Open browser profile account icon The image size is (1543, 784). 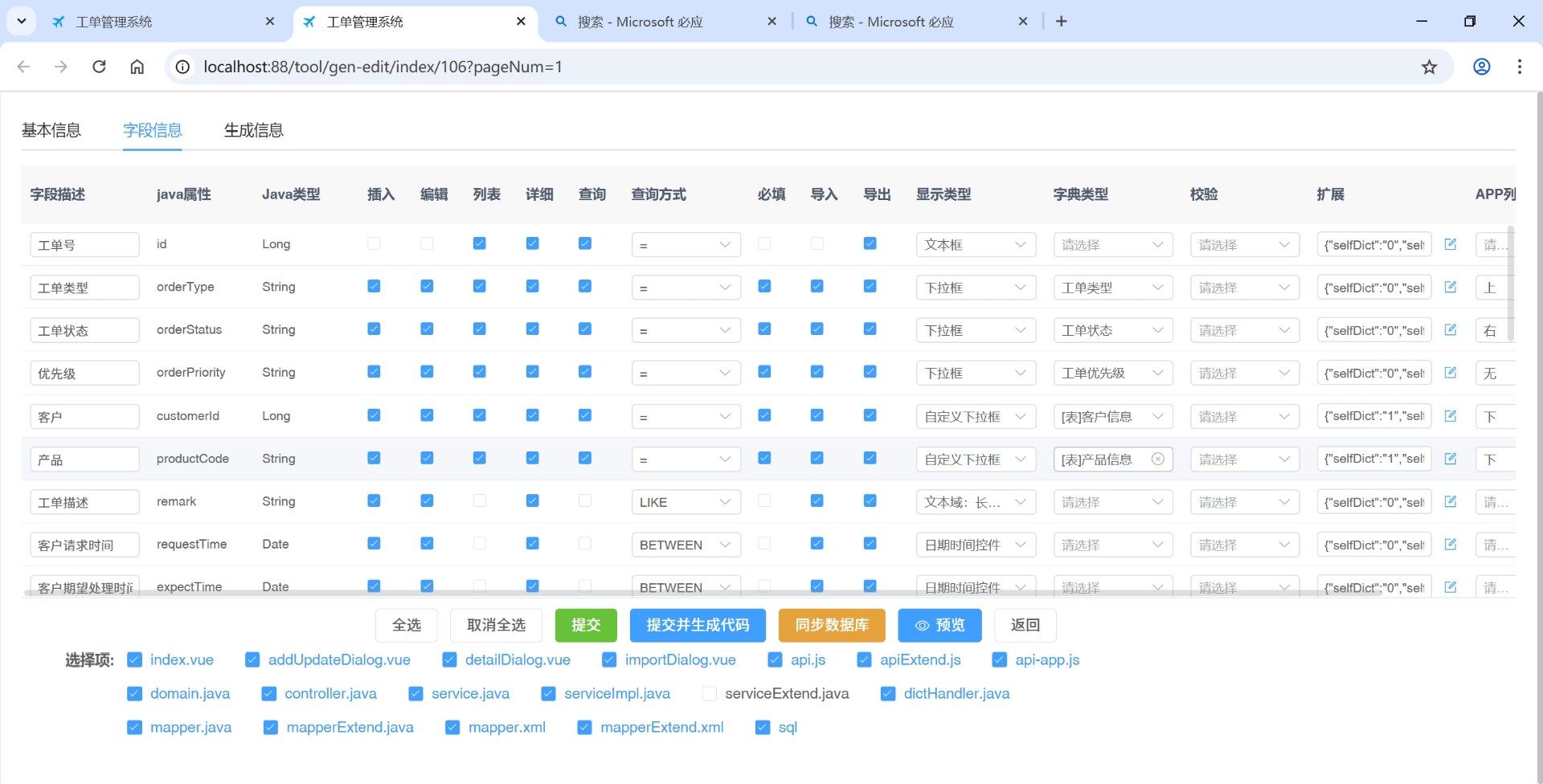(1481, 67)
